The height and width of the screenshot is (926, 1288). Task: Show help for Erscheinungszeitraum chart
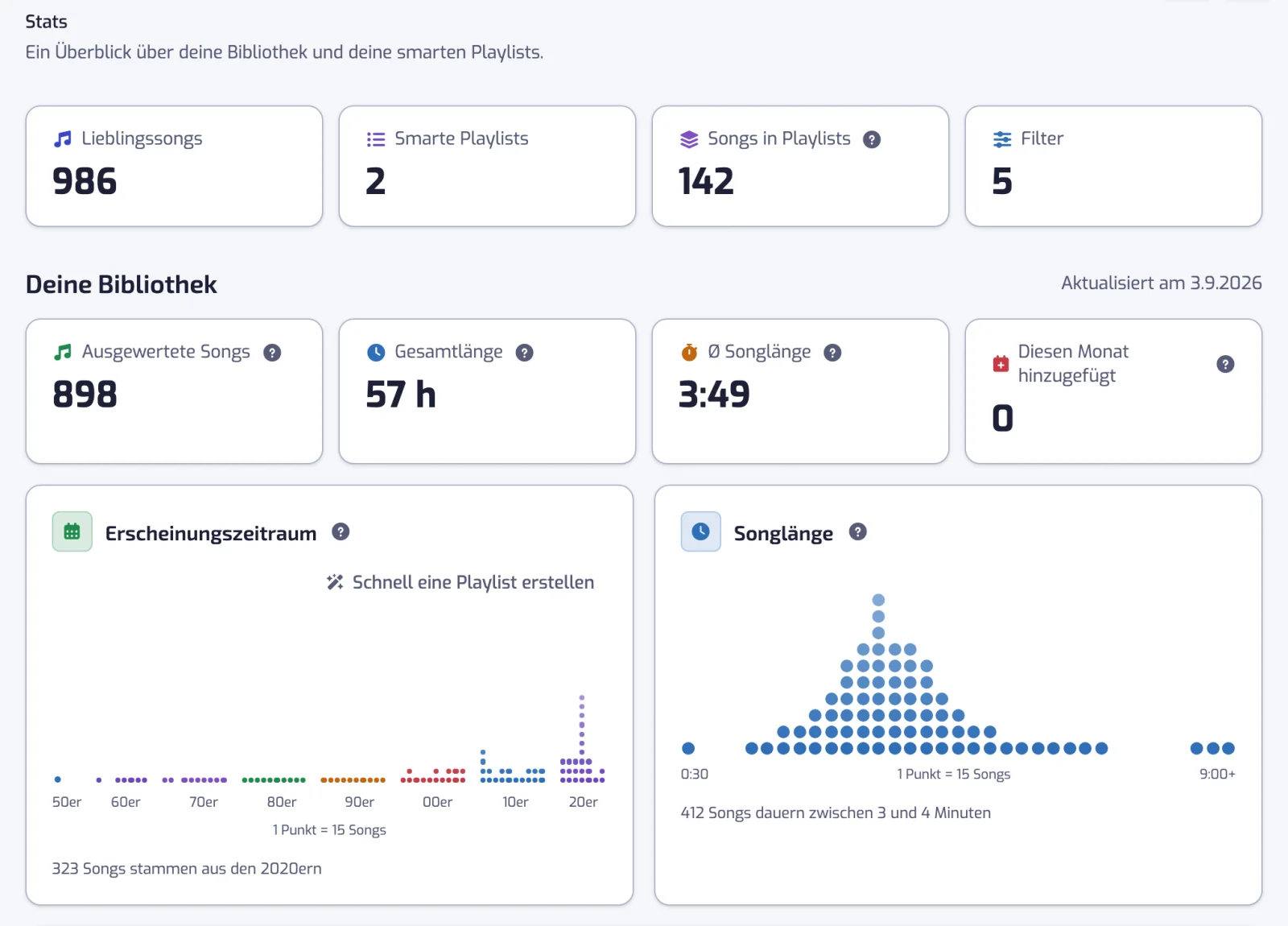[341, 532]
